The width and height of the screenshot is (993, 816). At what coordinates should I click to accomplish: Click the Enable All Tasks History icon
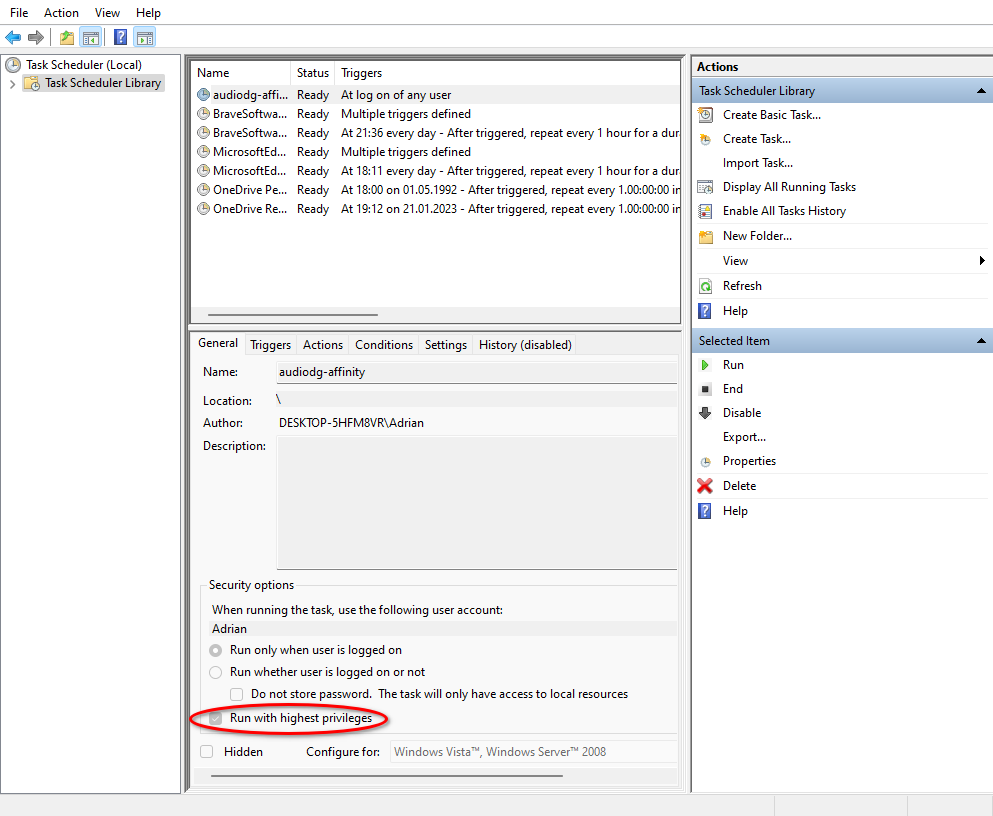[706, 211]
